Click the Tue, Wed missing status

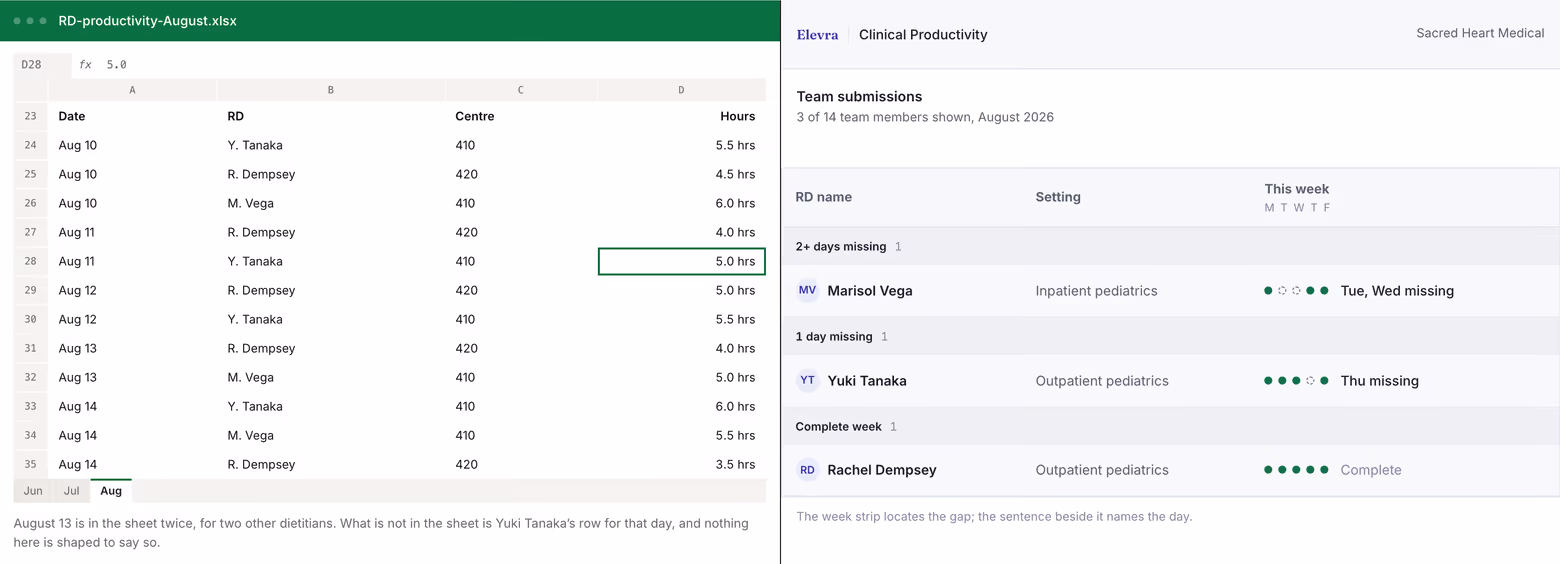[x=1397, y=291]
